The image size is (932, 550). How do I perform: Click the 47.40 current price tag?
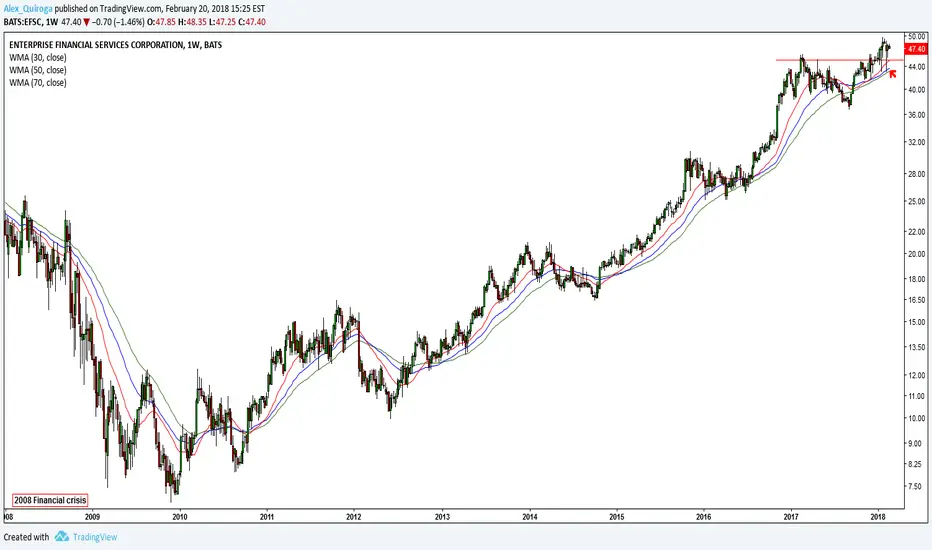point(917,49)
